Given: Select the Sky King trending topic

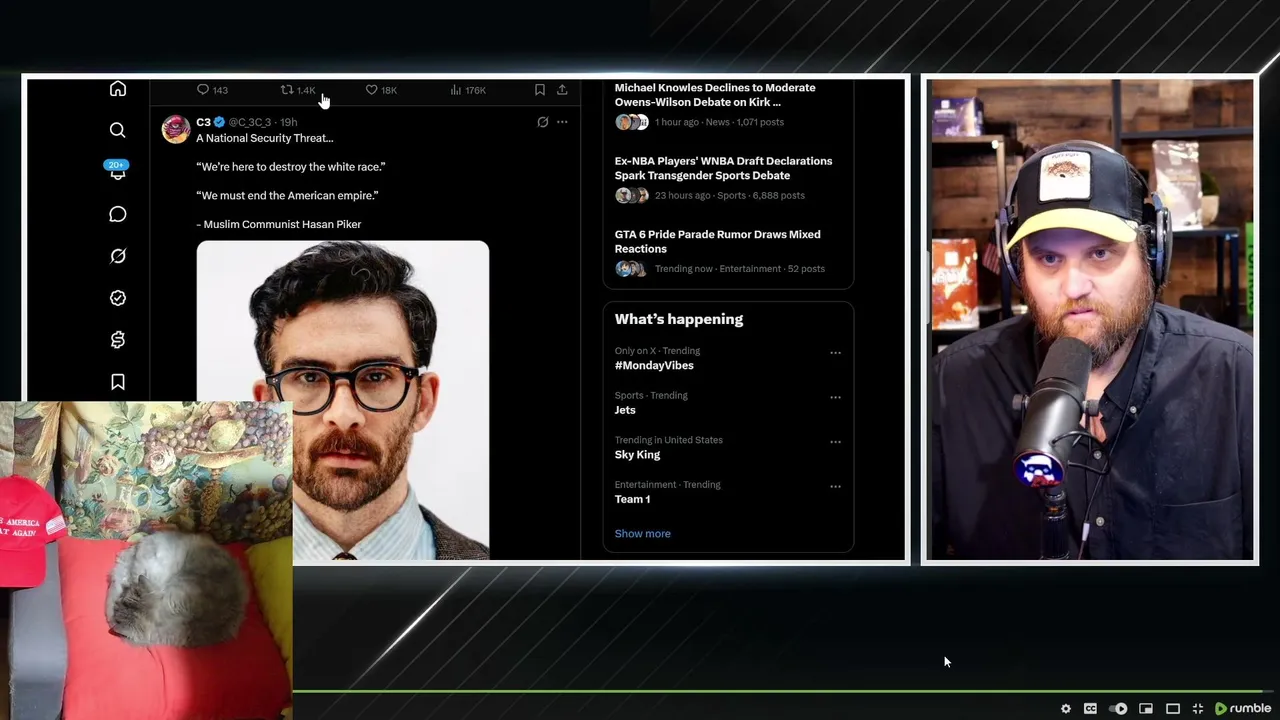Looking at the screenshot, I should pyautogui.click(x=637, y=455).
